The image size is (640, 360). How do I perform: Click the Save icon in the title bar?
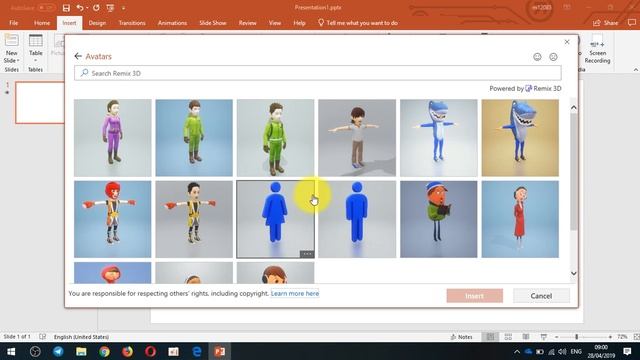click(66, 8)
